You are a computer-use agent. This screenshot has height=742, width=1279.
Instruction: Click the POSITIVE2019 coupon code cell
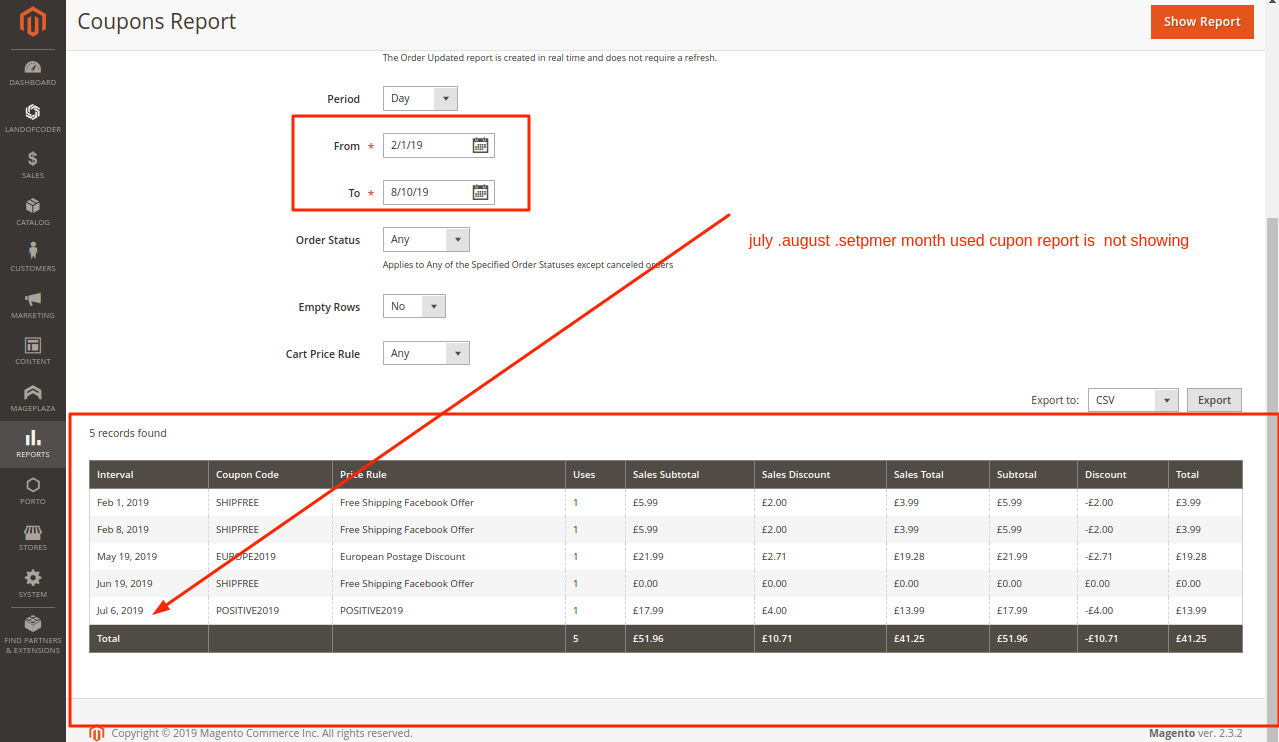click(x=270, y=610)
